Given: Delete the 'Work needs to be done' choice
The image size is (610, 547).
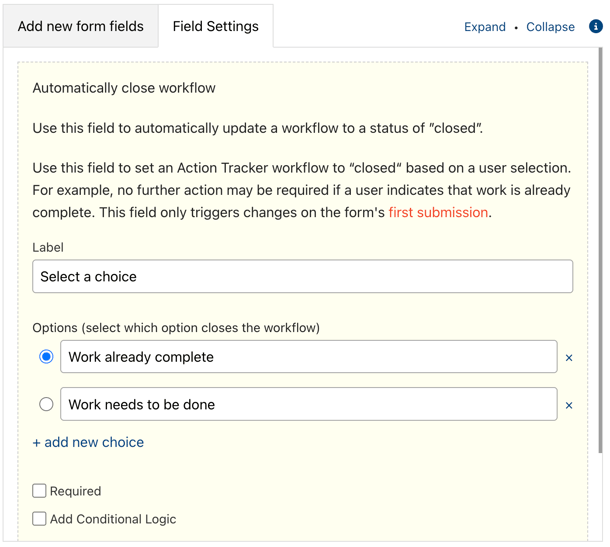Looking at the screenshot, I should tap(569, 405).
